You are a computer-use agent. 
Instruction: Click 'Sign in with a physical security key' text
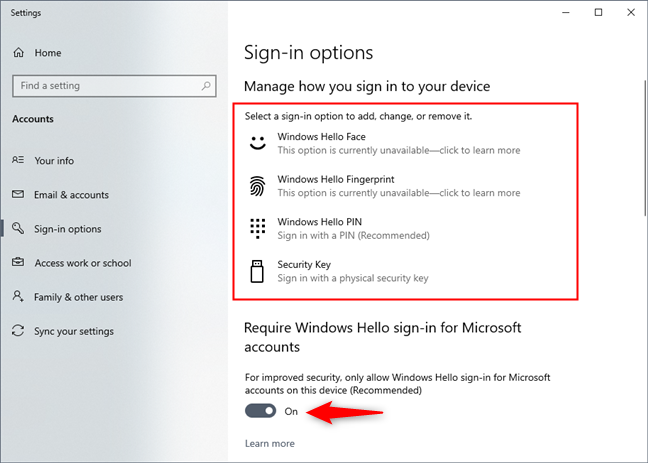point(353,278)
